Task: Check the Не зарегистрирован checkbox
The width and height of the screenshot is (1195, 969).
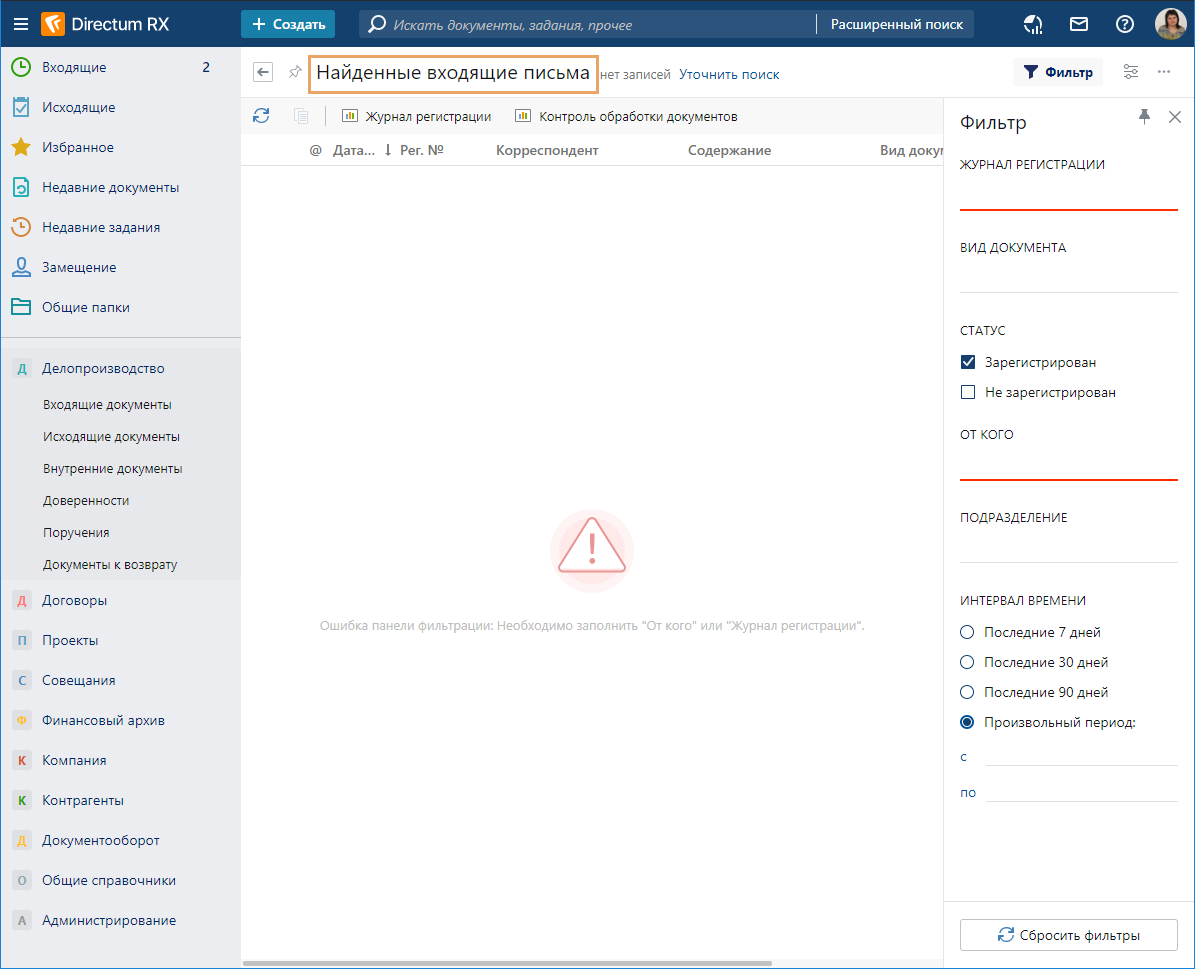Action: pyautogui.click(x=967, y=393)
